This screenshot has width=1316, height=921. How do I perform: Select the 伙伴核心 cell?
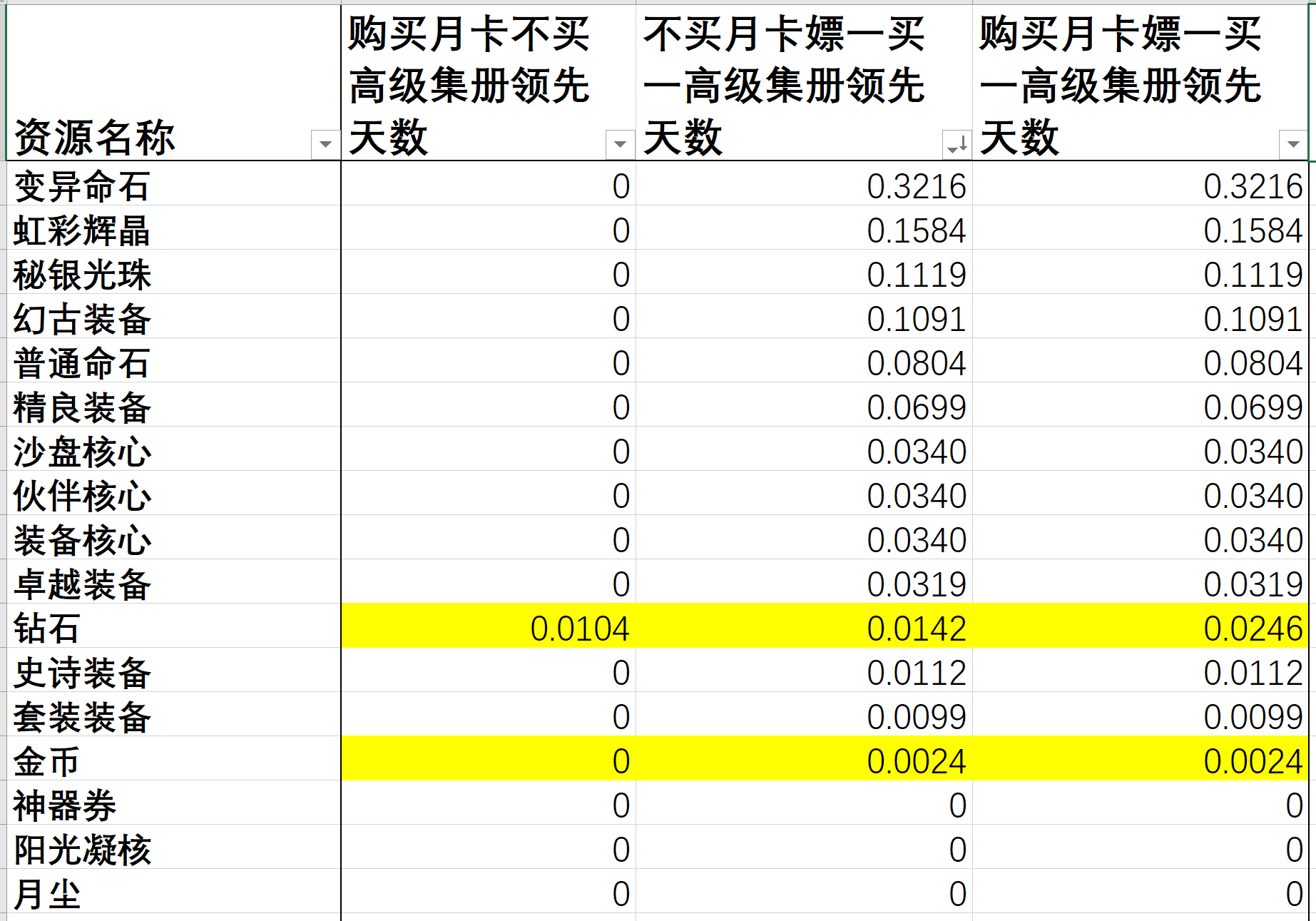click(x=174, y=494)
